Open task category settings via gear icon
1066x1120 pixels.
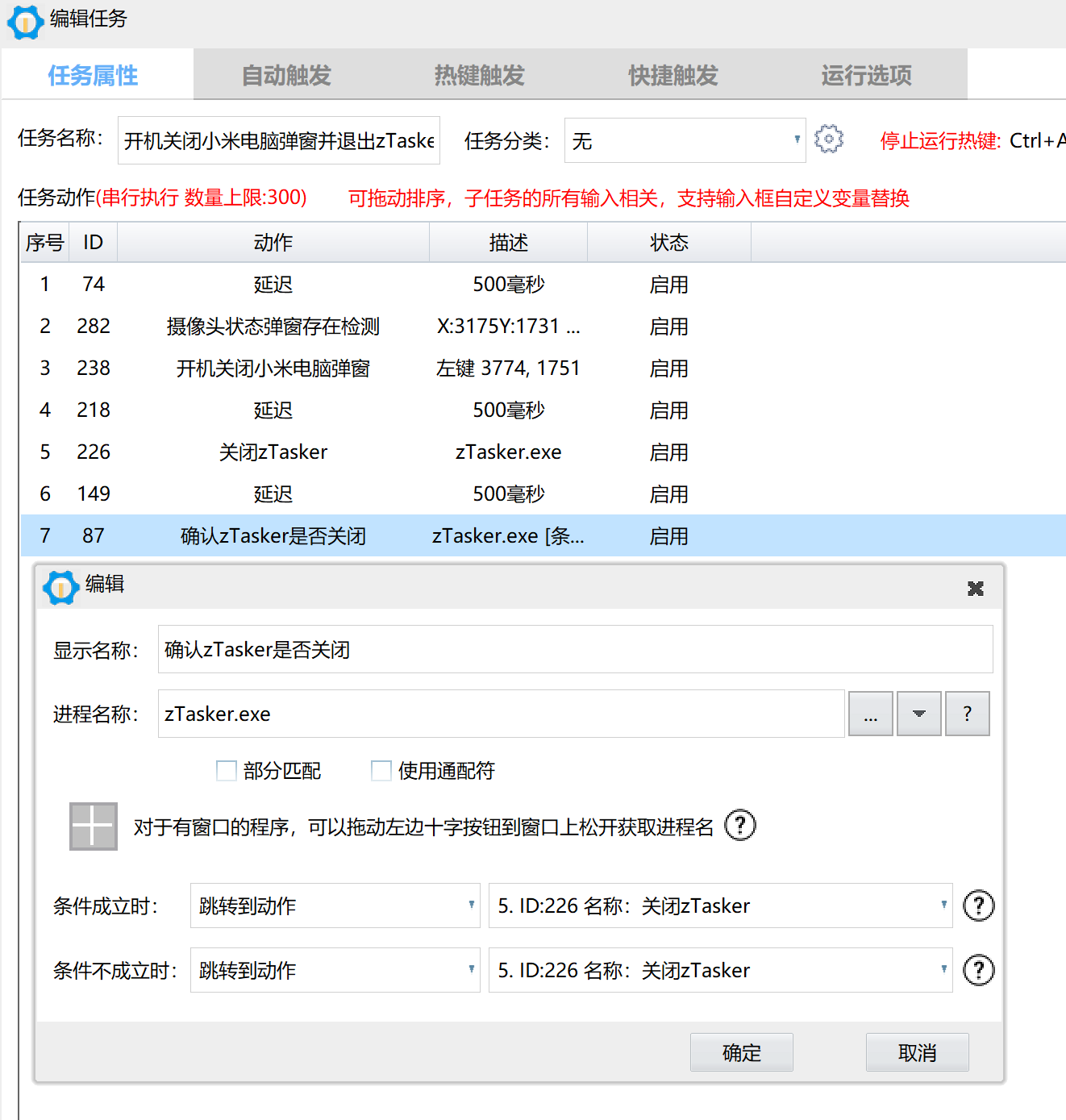tap(829, 139)
